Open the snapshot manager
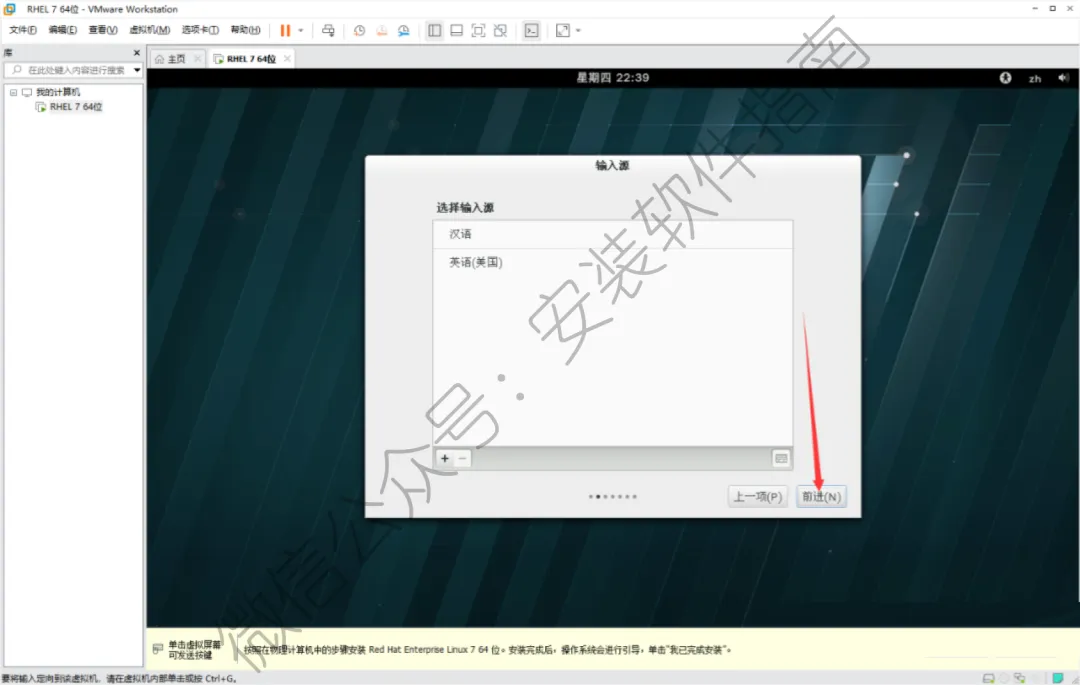 [404, 30]
